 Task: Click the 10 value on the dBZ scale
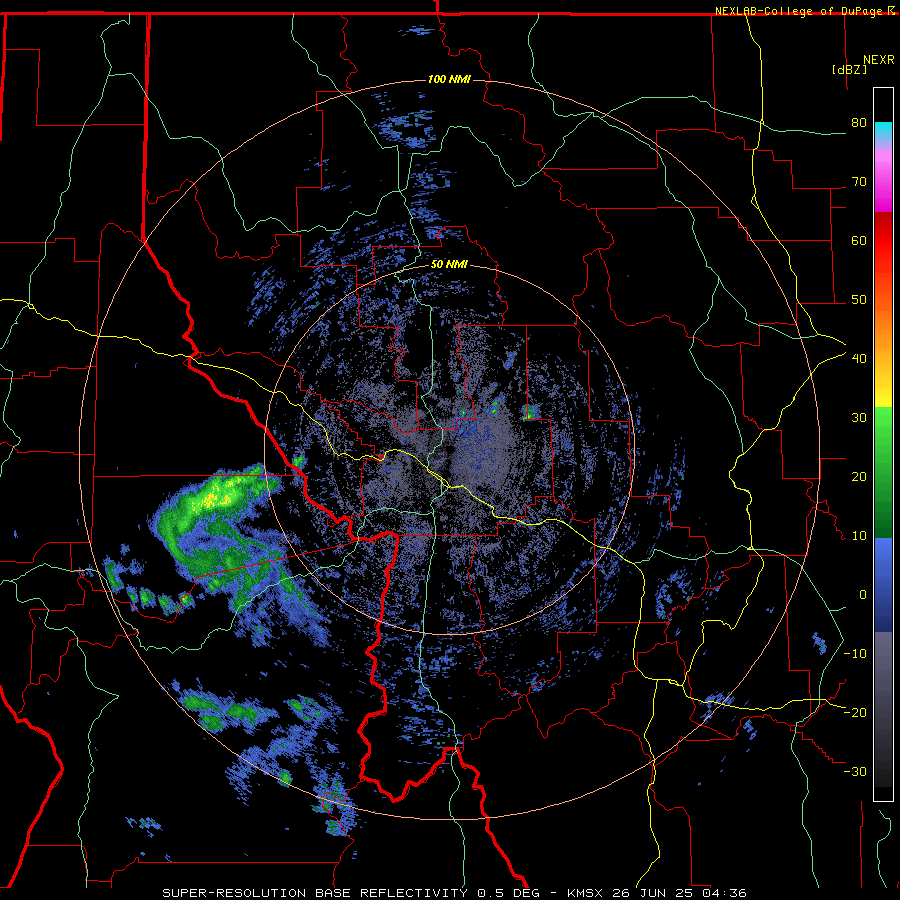(859, 536)
